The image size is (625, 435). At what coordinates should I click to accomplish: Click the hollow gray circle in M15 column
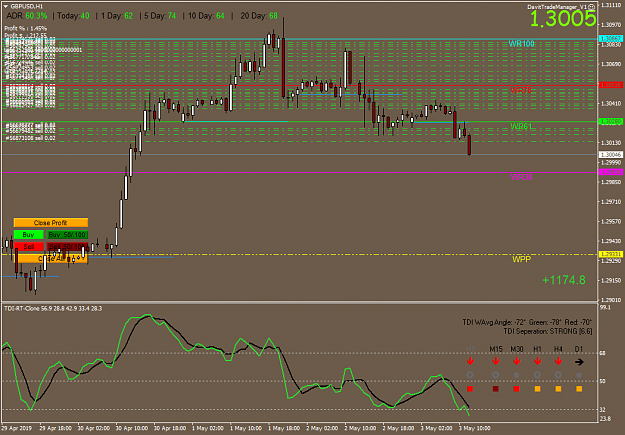(x=495, y=375)
